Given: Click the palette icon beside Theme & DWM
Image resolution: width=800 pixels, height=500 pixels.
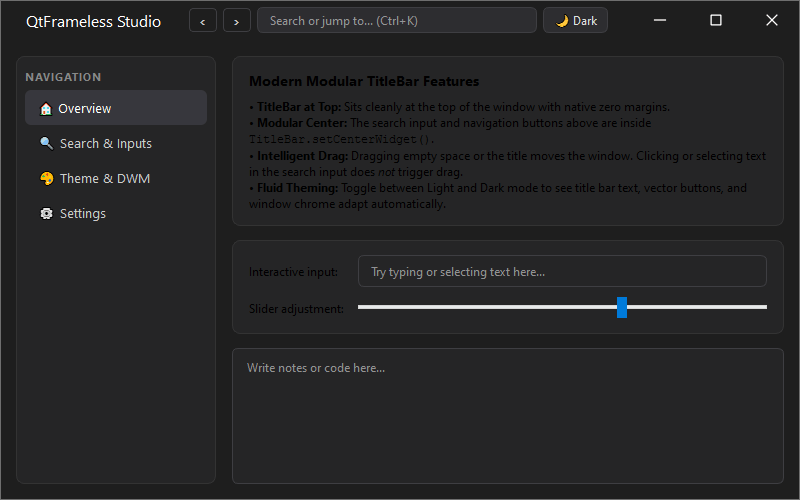Looking at the screenshot, I should point(46,179).
